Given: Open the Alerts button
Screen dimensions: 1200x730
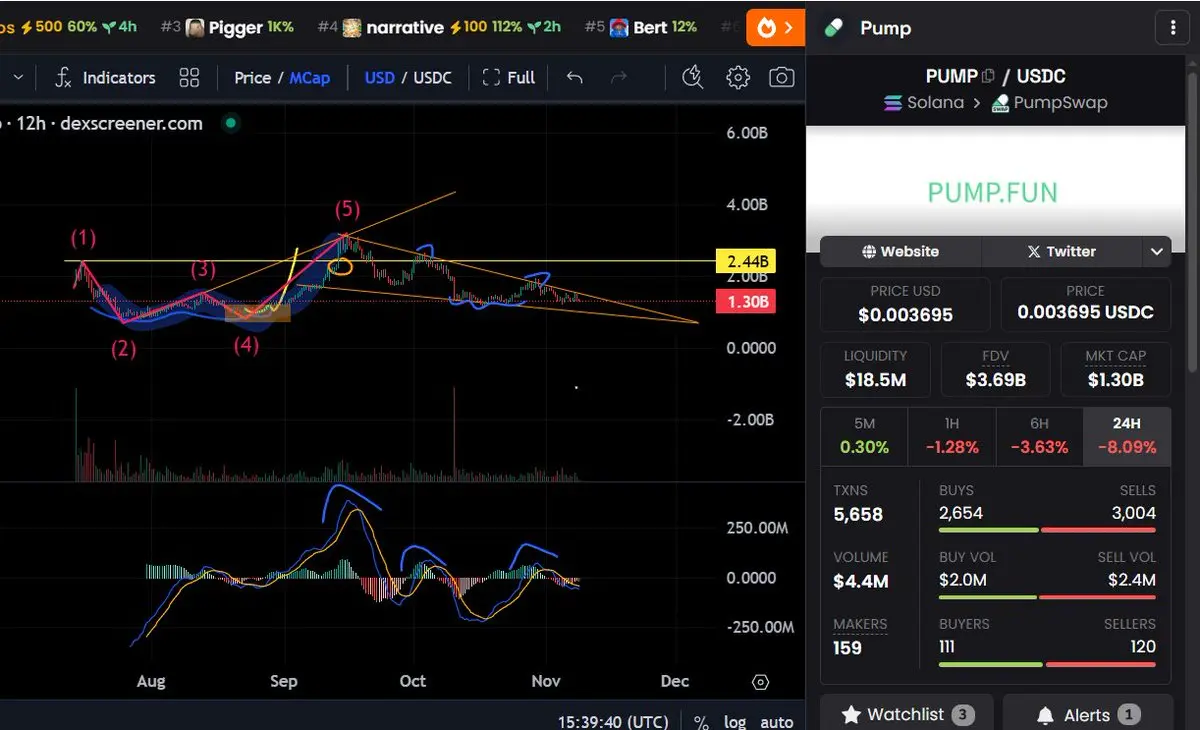Looking at the screenshot, I should (x=1088, y=714).
